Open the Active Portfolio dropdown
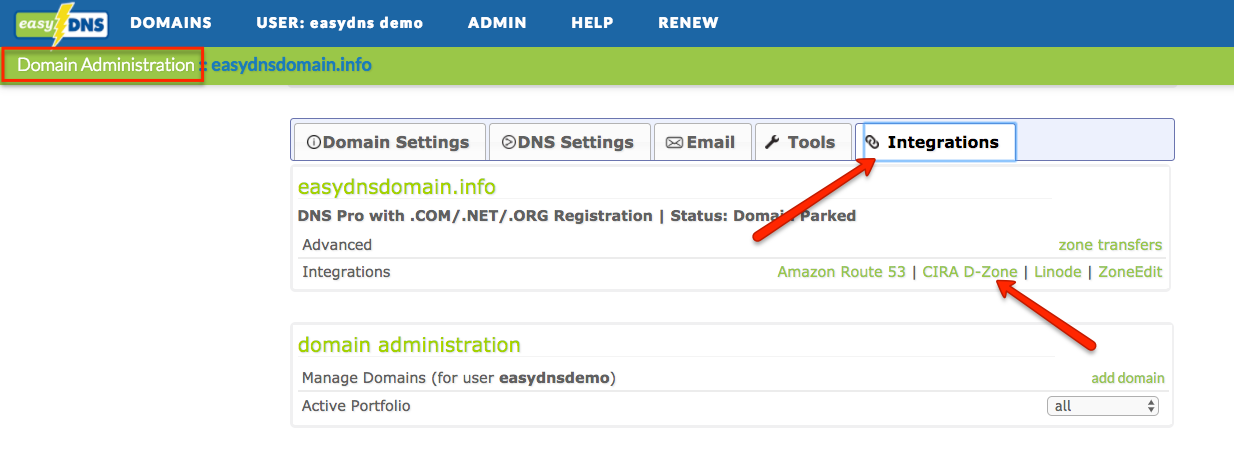 (x=1103, y=406)
